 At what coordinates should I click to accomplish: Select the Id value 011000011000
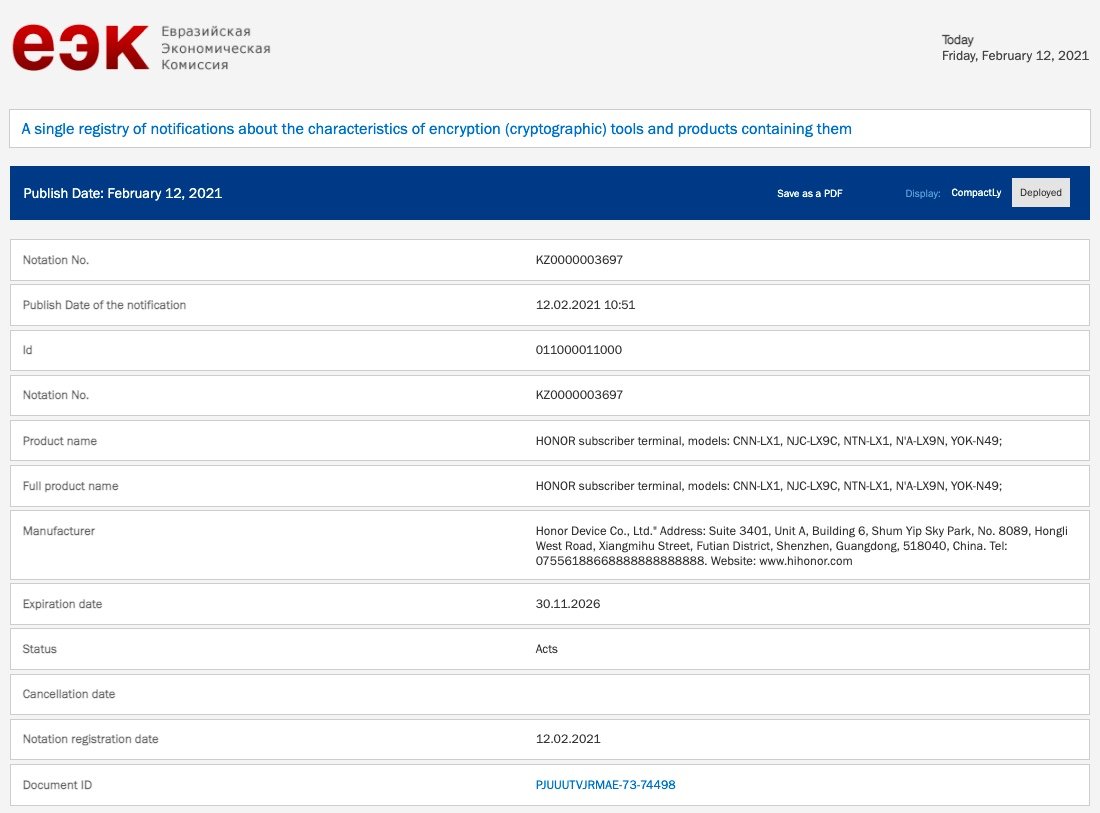[579, 350]
